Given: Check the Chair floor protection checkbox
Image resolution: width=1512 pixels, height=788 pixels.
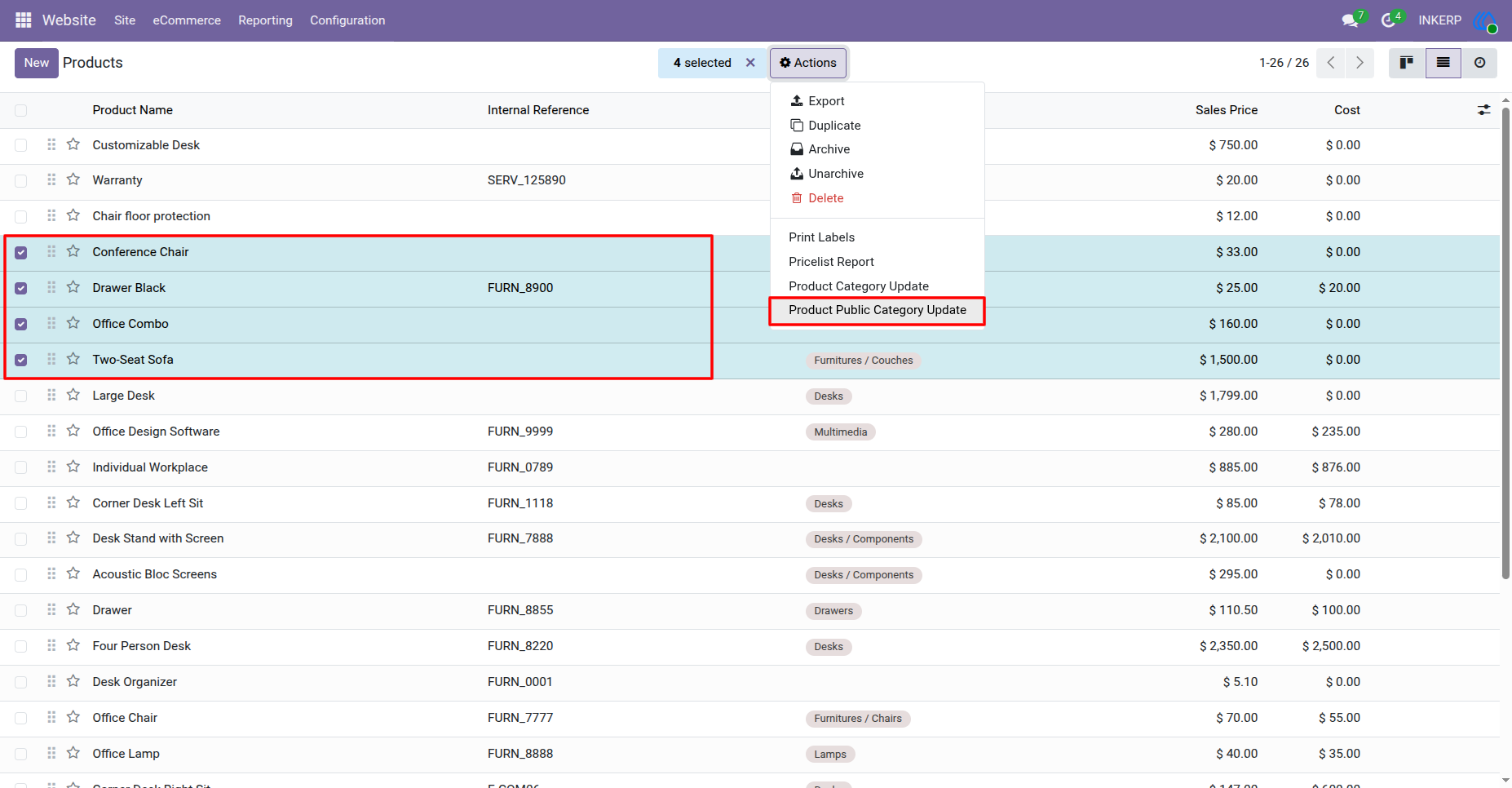Looking at the screenshot, I should [21, 217].
